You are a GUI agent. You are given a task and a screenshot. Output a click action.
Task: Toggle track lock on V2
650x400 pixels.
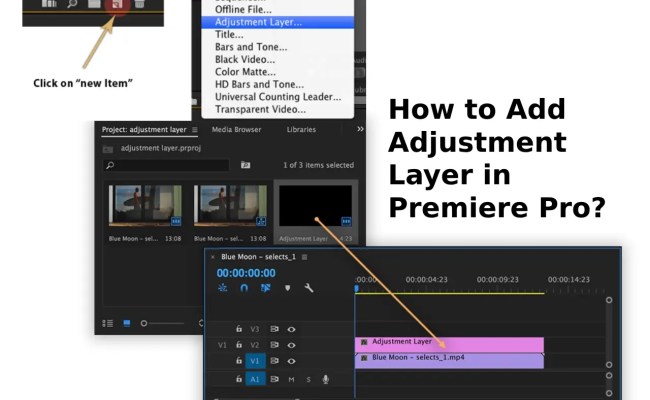click(x=239, y=344)
